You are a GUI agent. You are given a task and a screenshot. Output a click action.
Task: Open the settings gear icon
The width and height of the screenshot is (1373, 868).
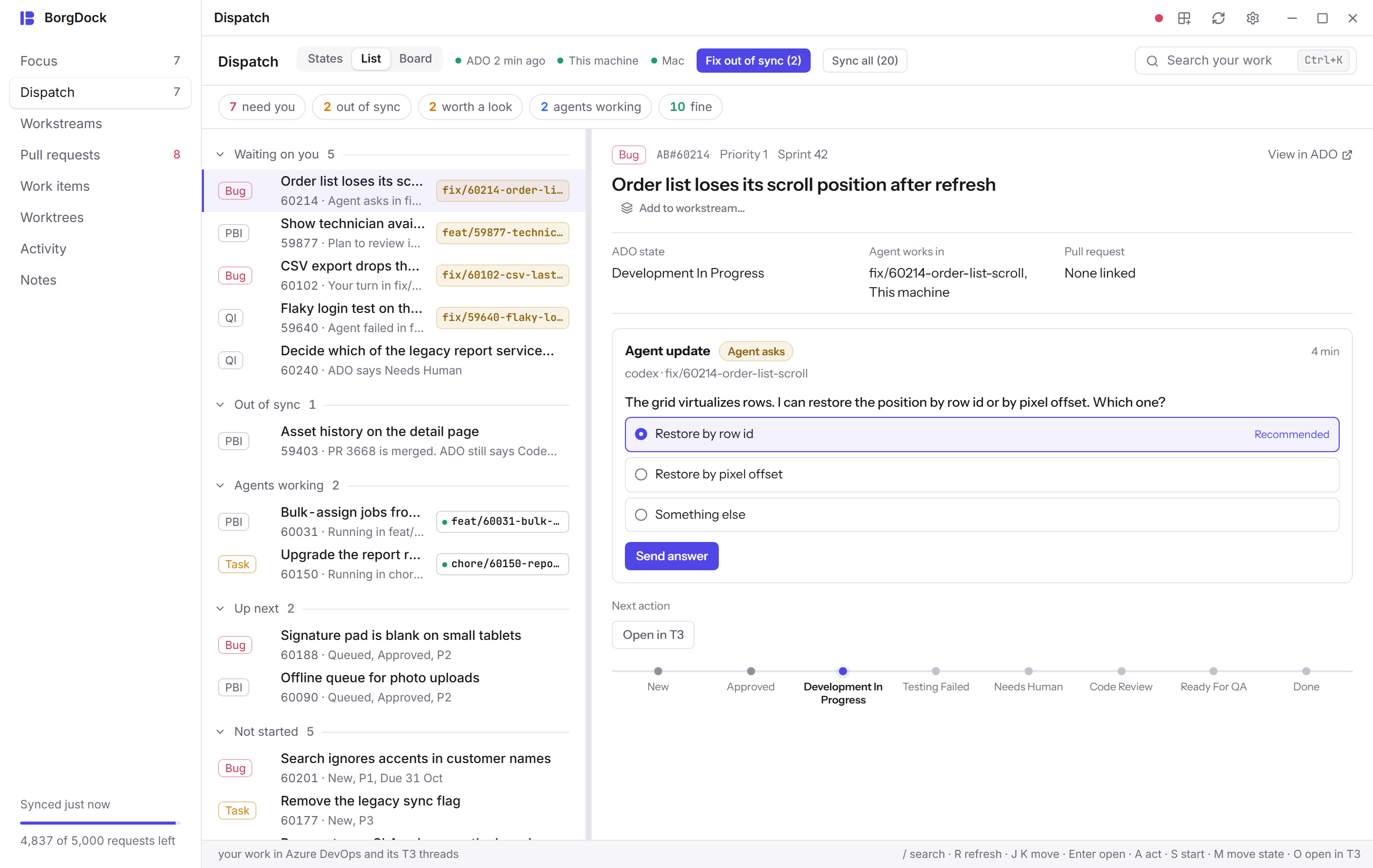(1253, 18)
